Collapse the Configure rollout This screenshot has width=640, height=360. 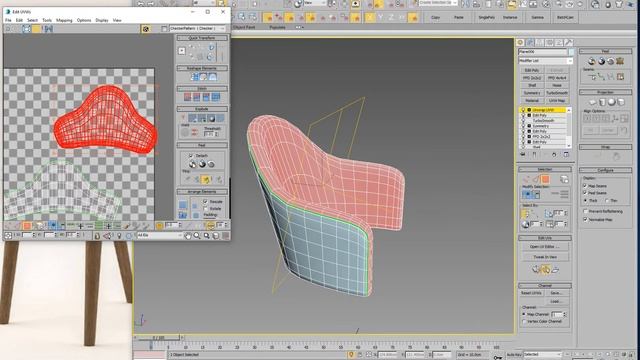pos(605,170)
